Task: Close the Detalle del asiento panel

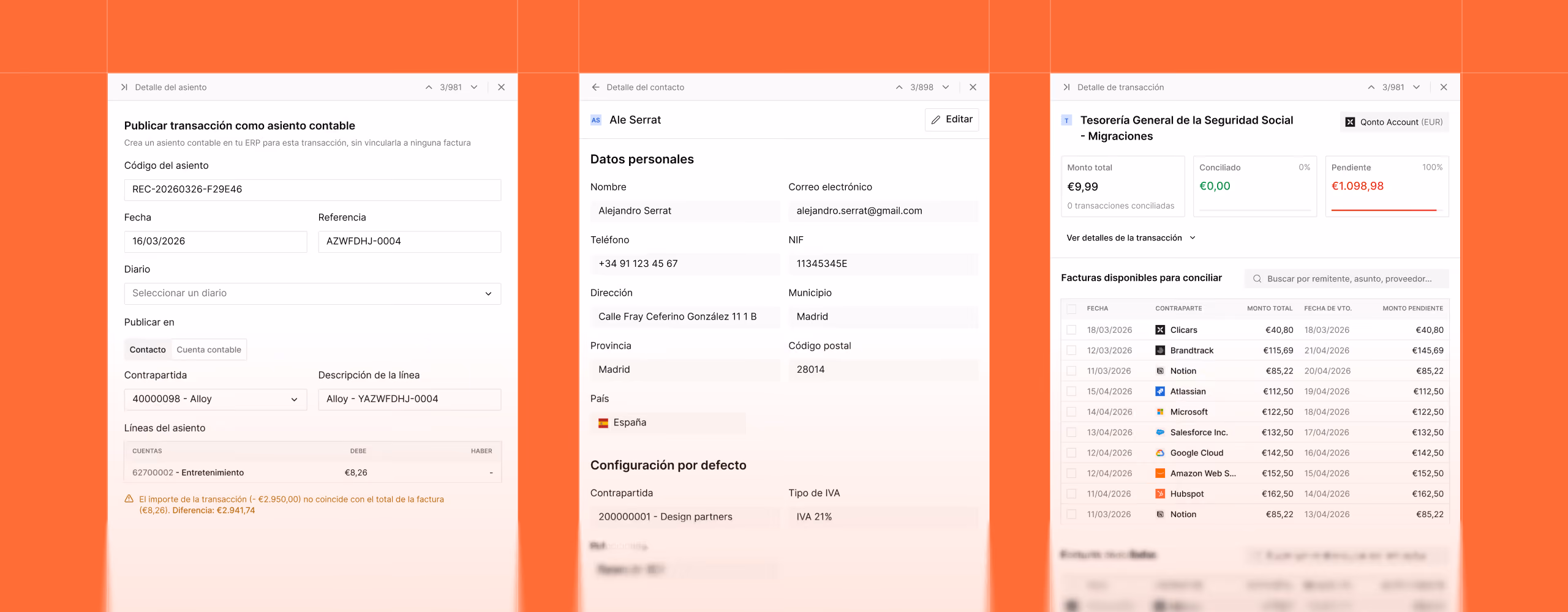Action: 502,88
